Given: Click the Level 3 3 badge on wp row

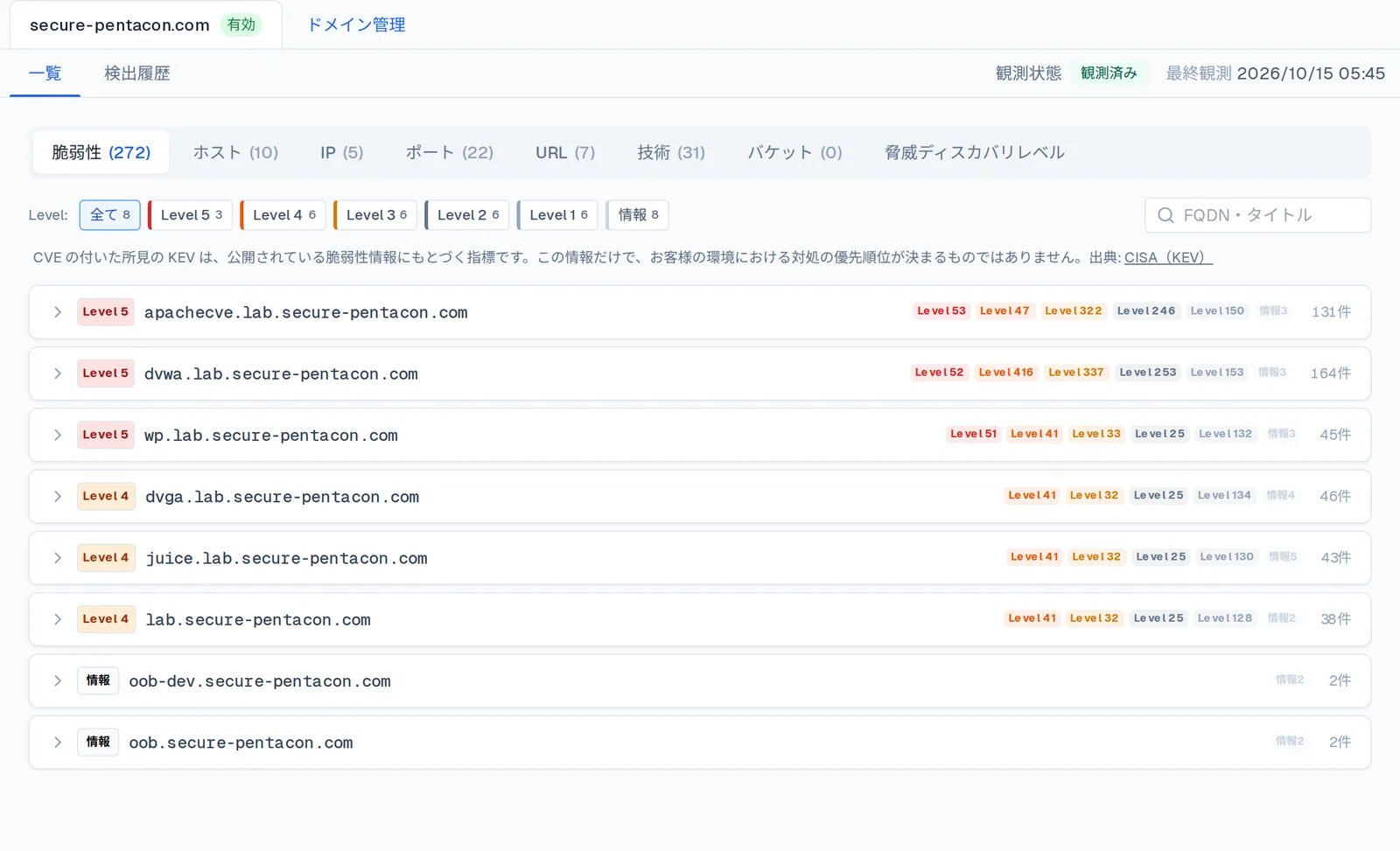Looking at the screenshot, I should [x=1096, y=433].
